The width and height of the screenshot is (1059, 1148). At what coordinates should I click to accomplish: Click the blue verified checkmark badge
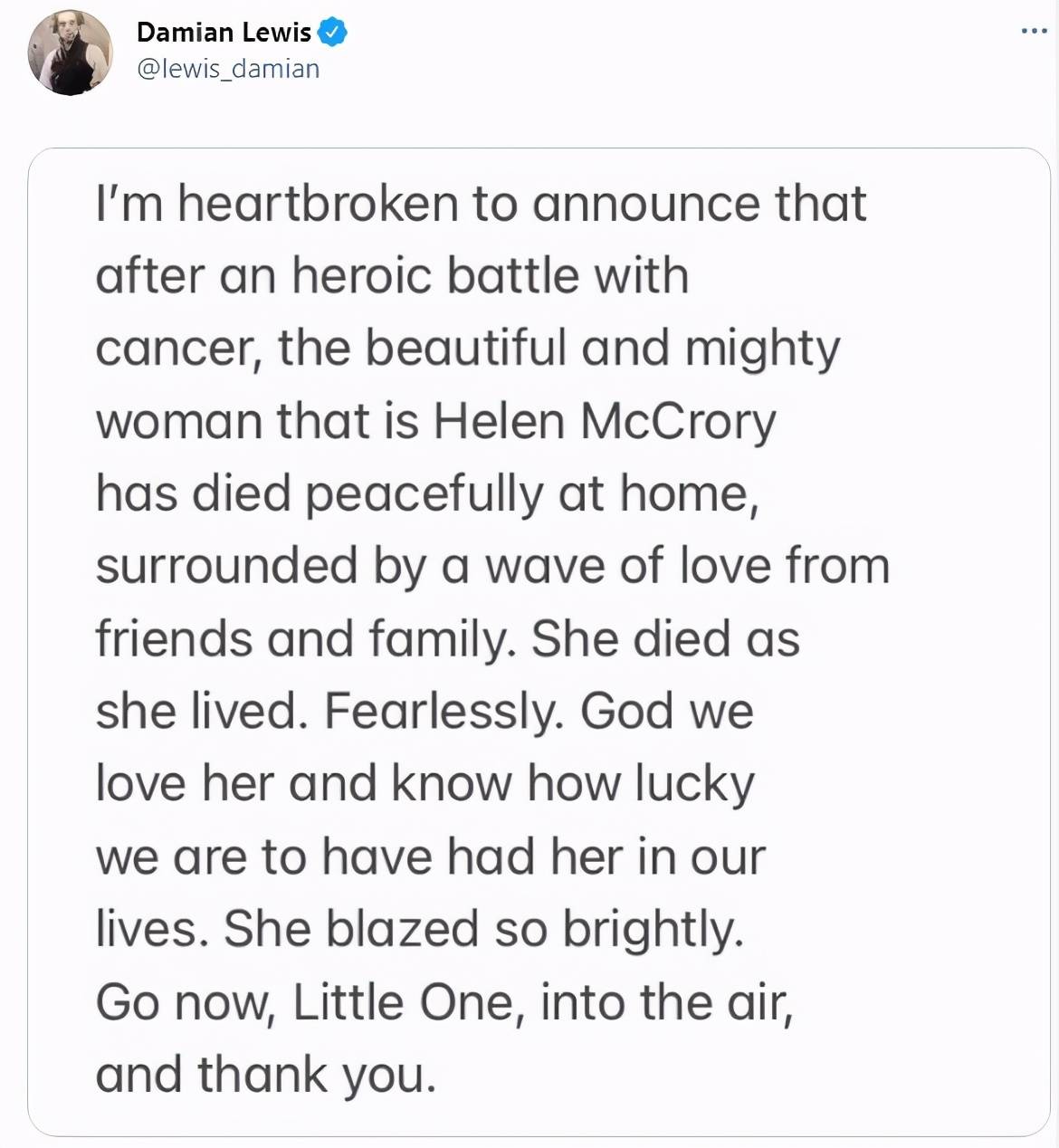point(333,33)
